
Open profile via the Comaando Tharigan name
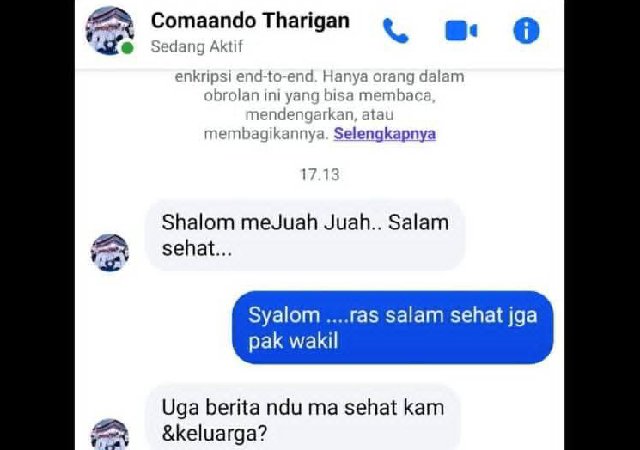pyautogui.click(x=250, y=20)
